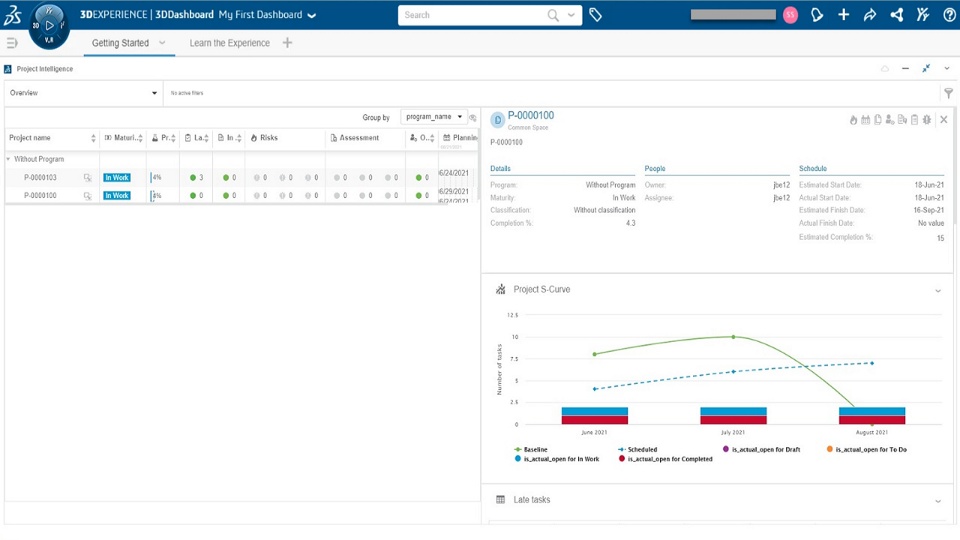Viewport: 960px width, 540px height.
Task: Click the widget cloud icon
Action: pos(885,69)
